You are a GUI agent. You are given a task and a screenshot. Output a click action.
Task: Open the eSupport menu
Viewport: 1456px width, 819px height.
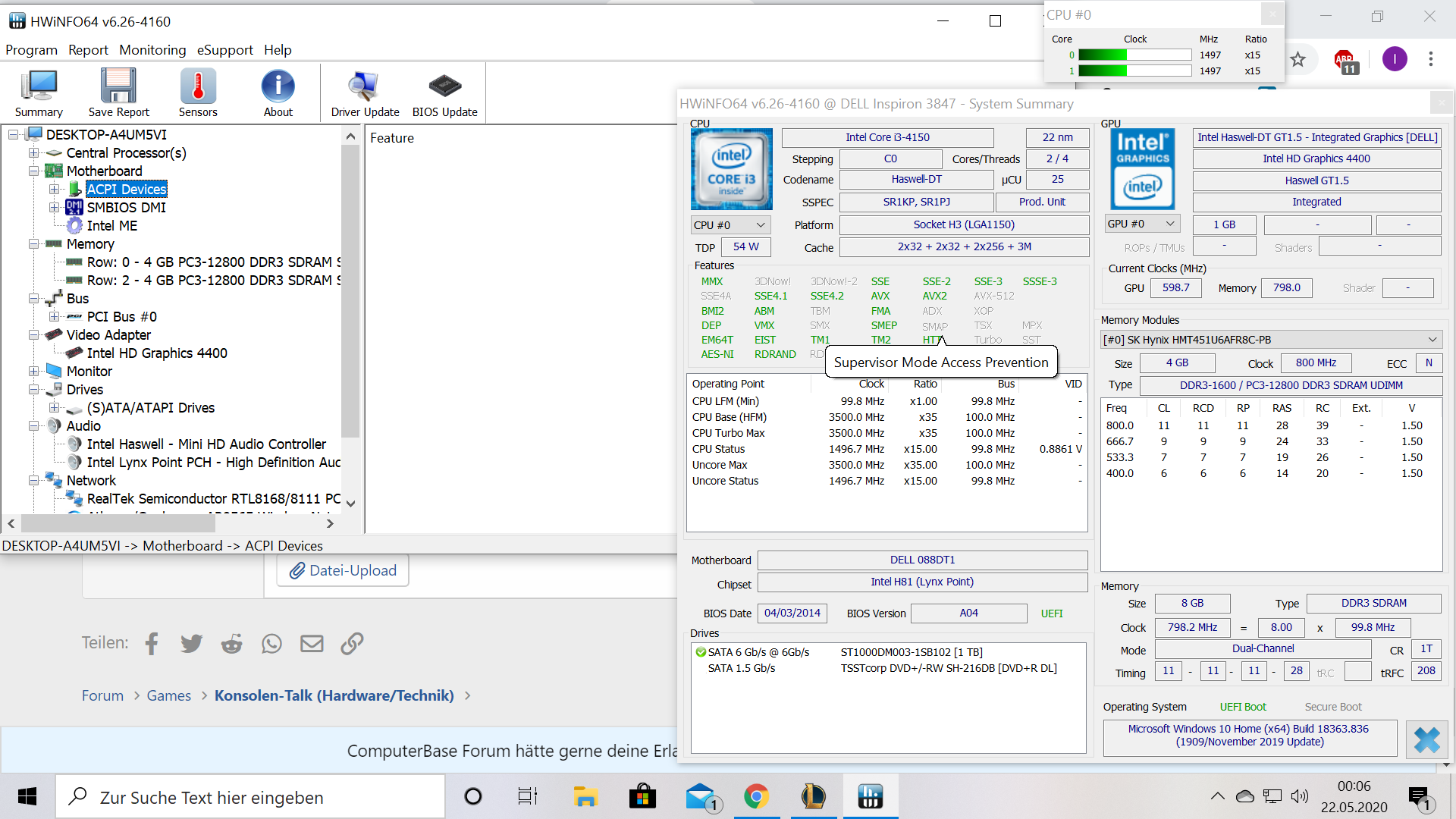click(224, 50)
